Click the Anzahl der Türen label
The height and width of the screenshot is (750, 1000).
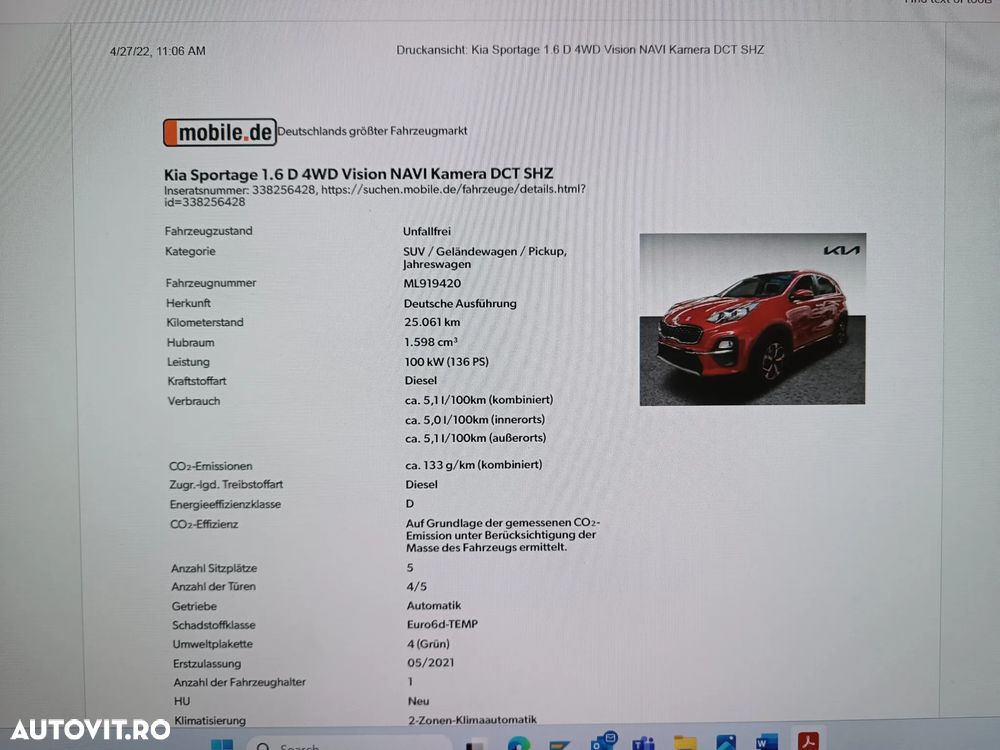213,587
